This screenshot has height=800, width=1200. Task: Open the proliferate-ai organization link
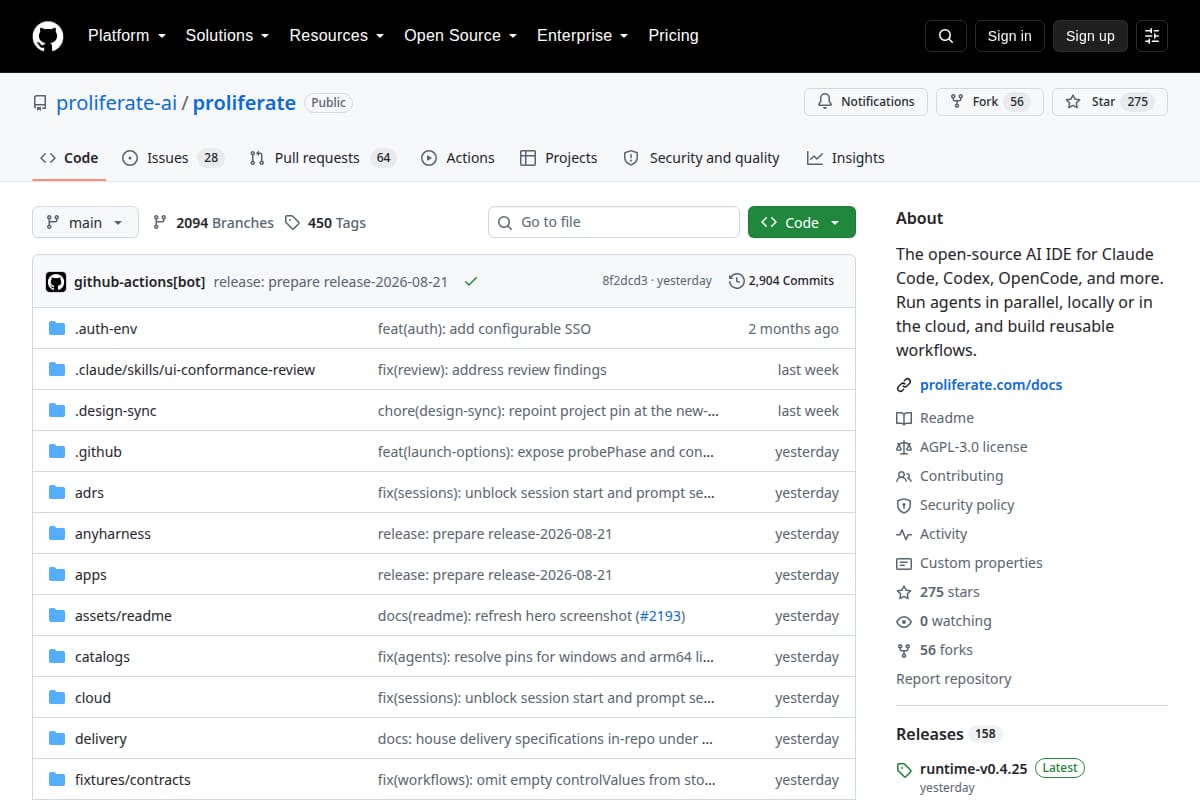[117, 103]
